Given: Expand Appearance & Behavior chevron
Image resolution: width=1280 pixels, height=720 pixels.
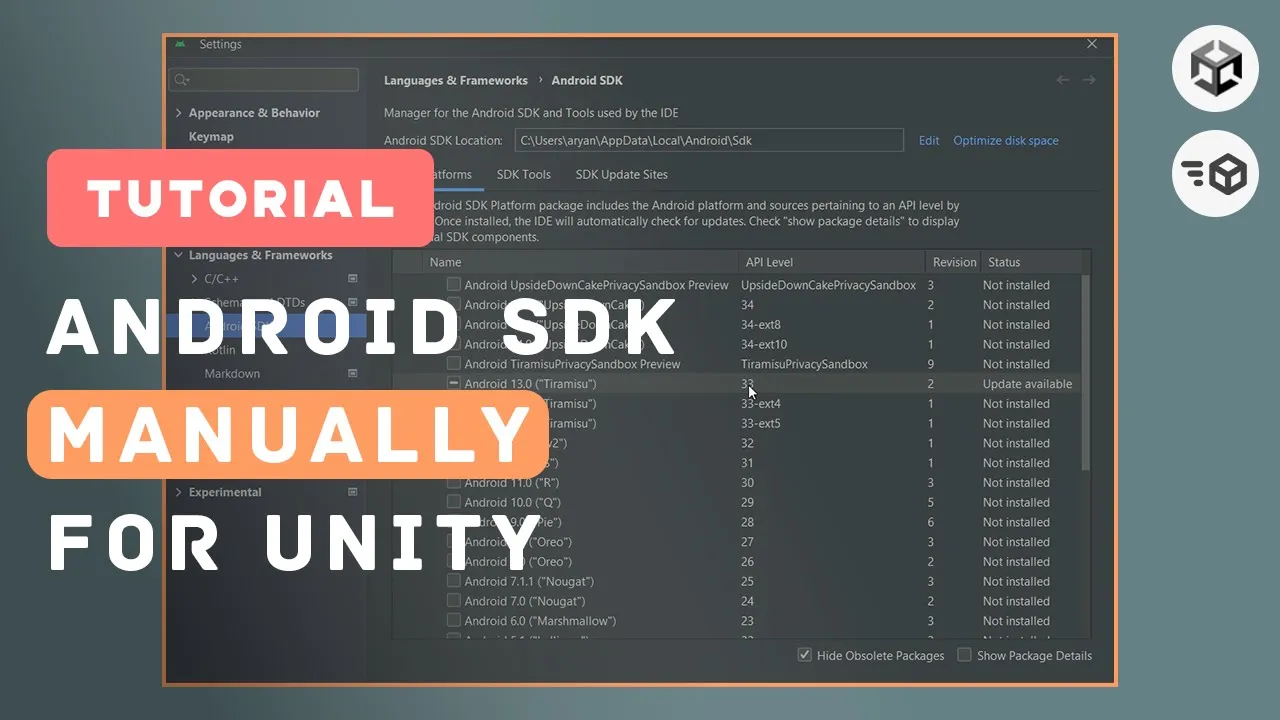Looking at the screenshot, I should click(179, 113).
